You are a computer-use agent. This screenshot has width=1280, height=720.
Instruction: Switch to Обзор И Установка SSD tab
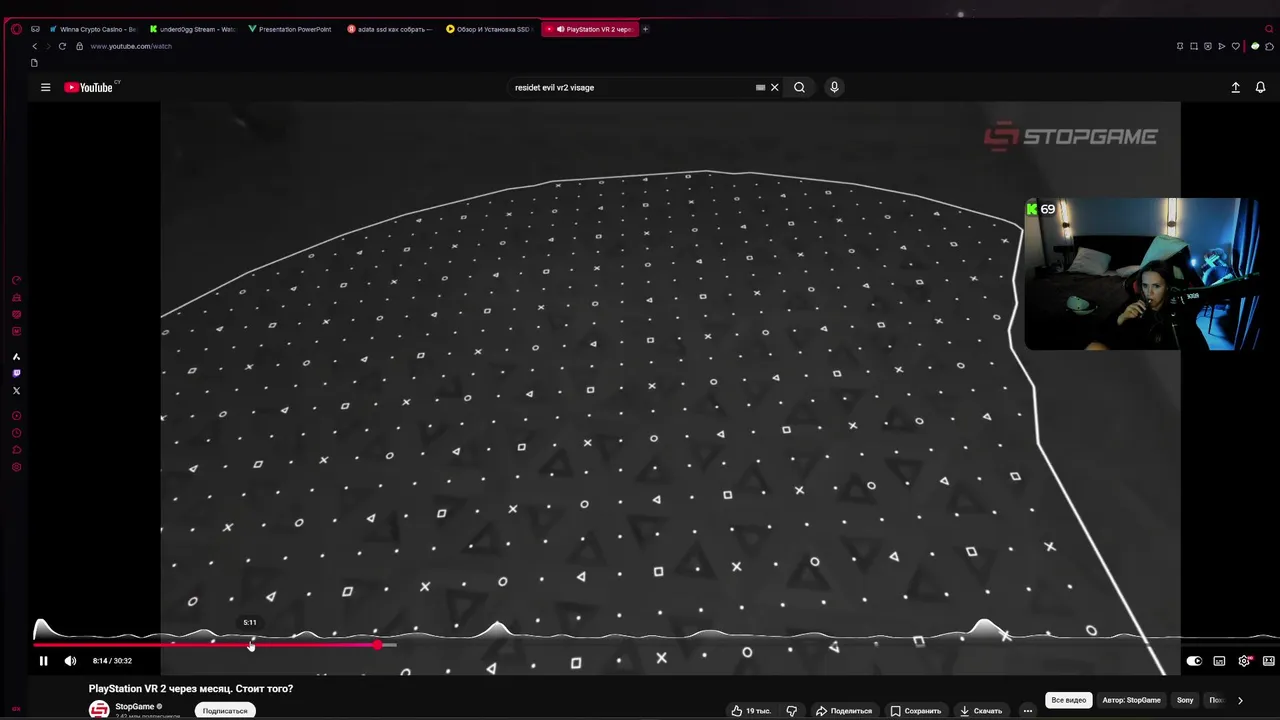(x=488, y=29)
